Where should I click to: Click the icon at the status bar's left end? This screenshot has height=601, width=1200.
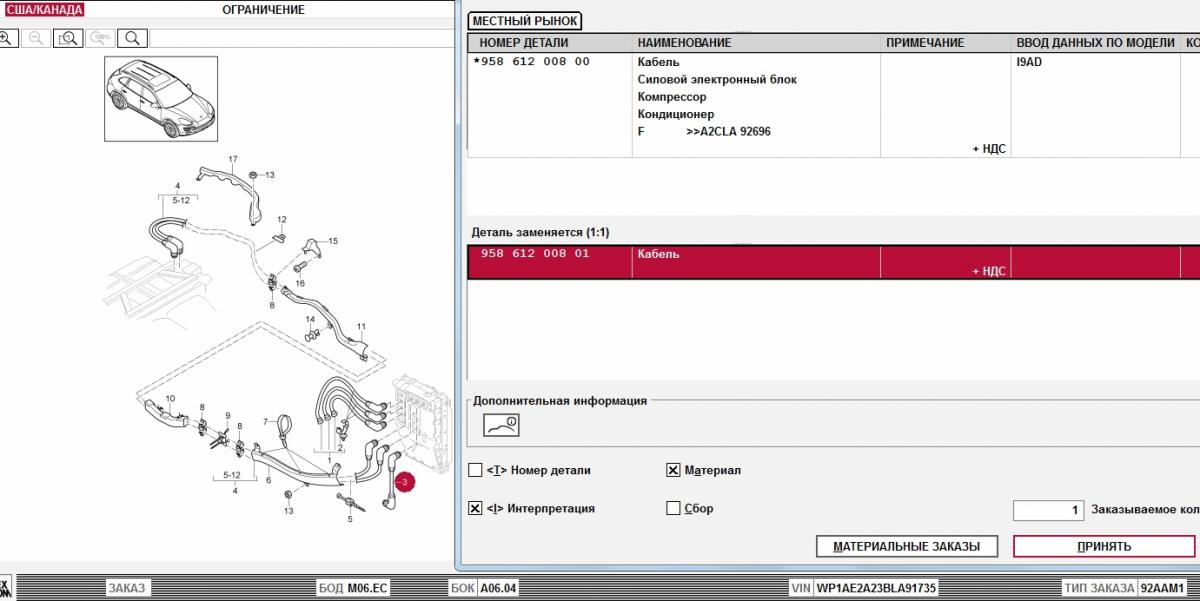pyautogui.click(x=5, y=587)
